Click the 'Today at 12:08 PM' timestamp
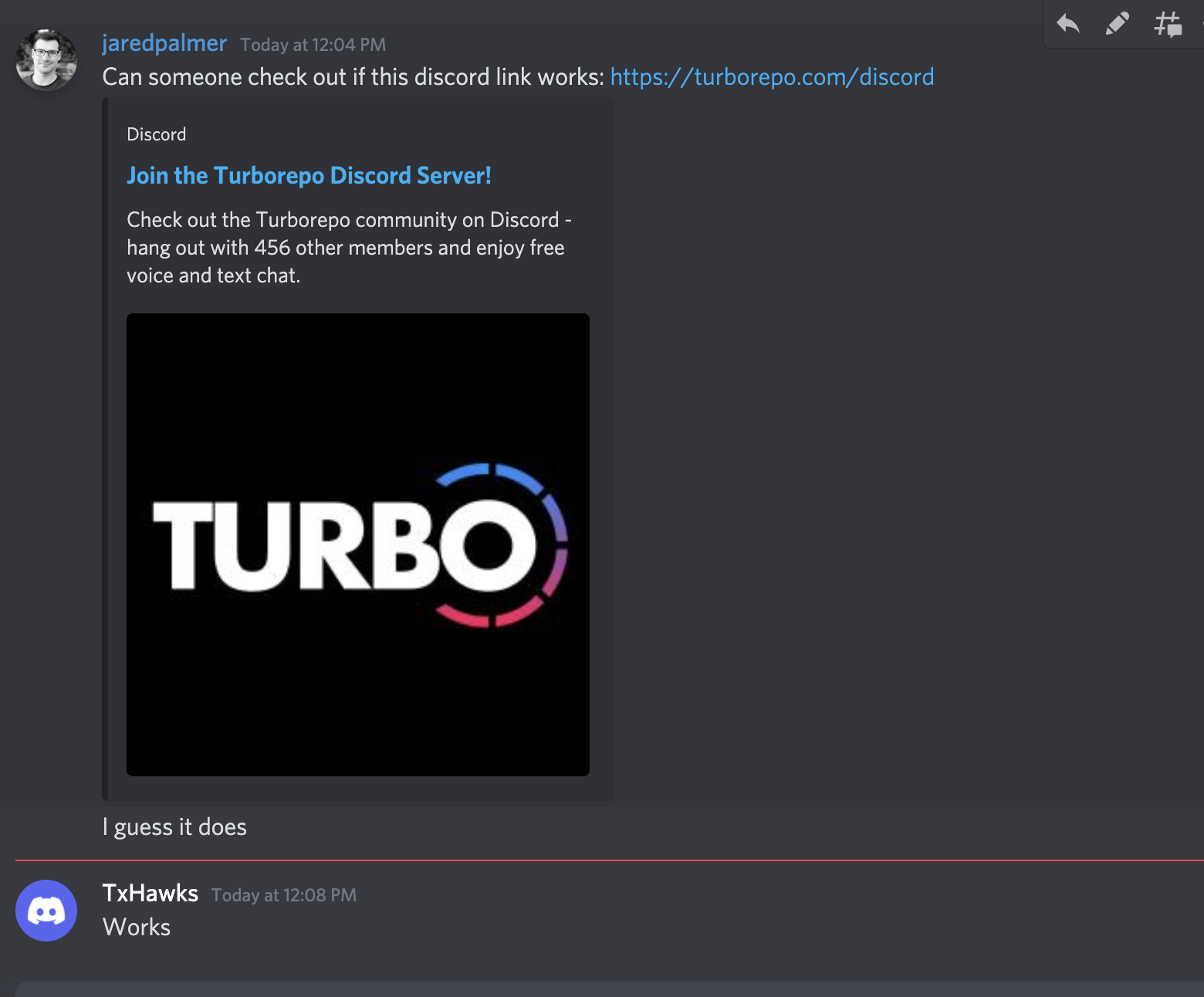1204x997 pixels. [x=283, y=895]
